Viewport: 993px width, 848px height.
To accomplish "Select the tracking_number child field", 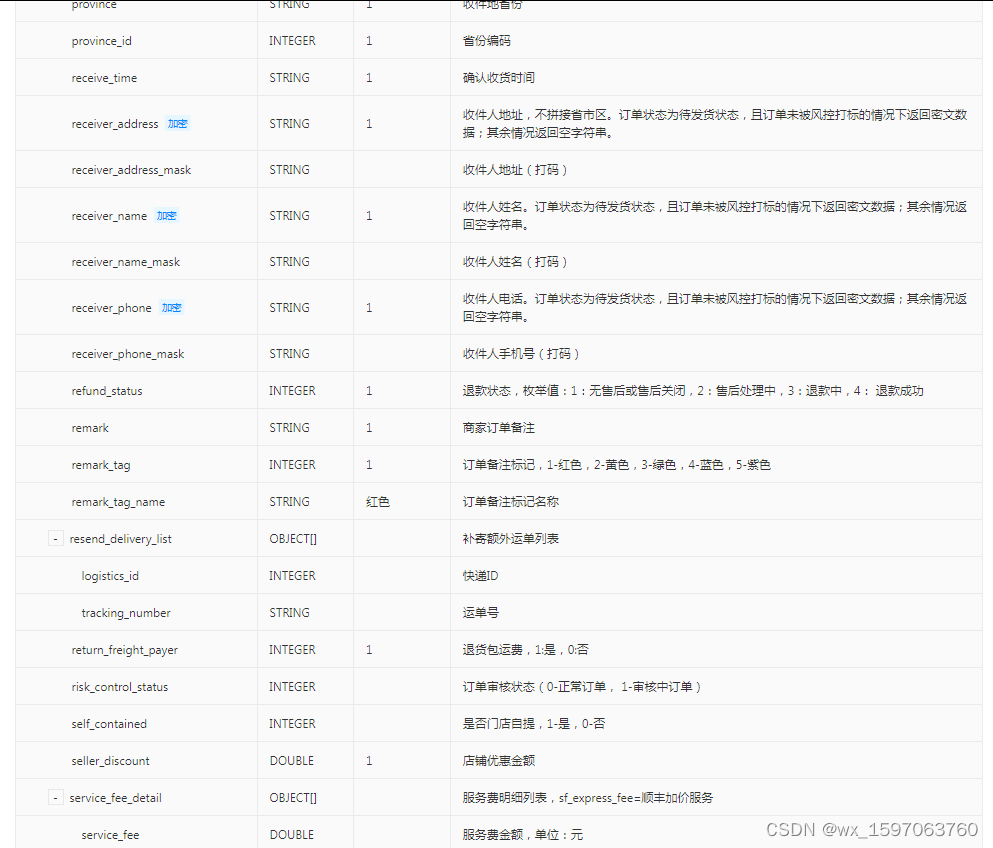I will [126, 613].
